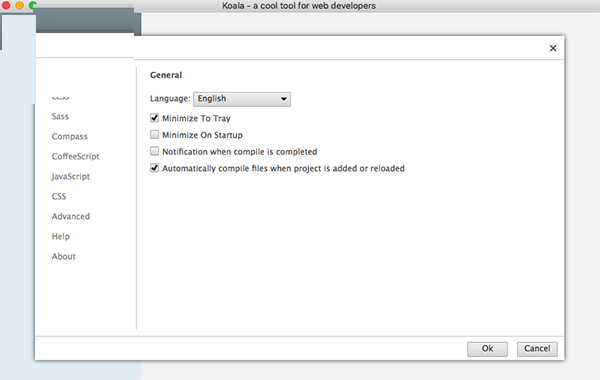Open the Language dropdown showing English
Image resolution: width=600 pixels, height=380 pixels.
point(242,99)
